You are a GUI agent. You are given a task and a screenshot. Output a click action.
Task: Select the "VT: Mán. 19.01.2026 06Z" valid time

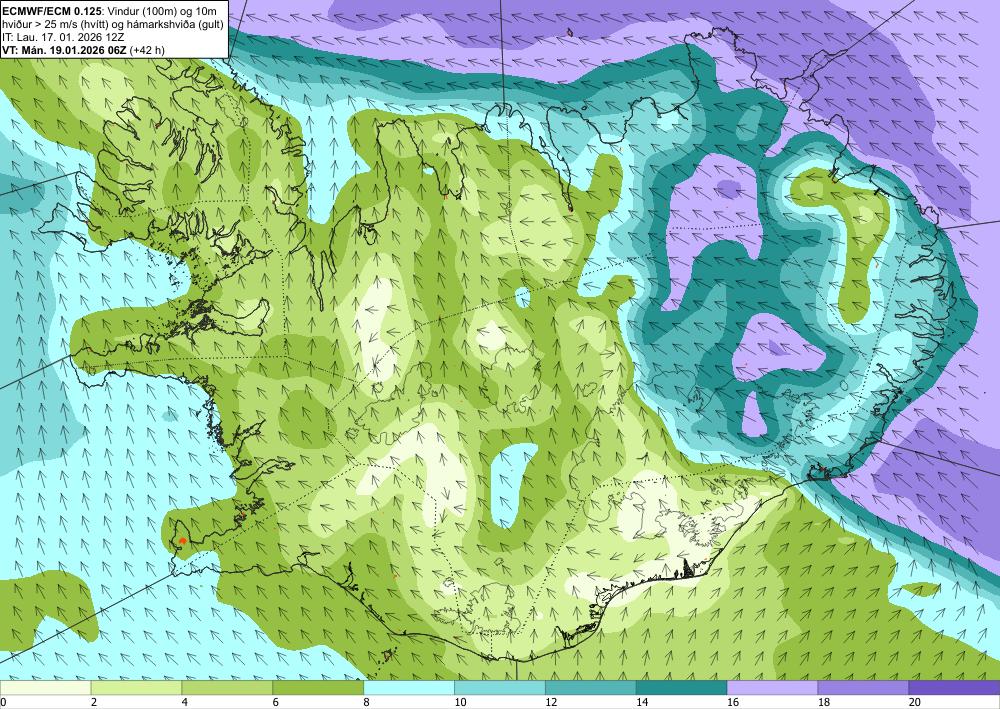pyautogui.click(x=64, y=50)
